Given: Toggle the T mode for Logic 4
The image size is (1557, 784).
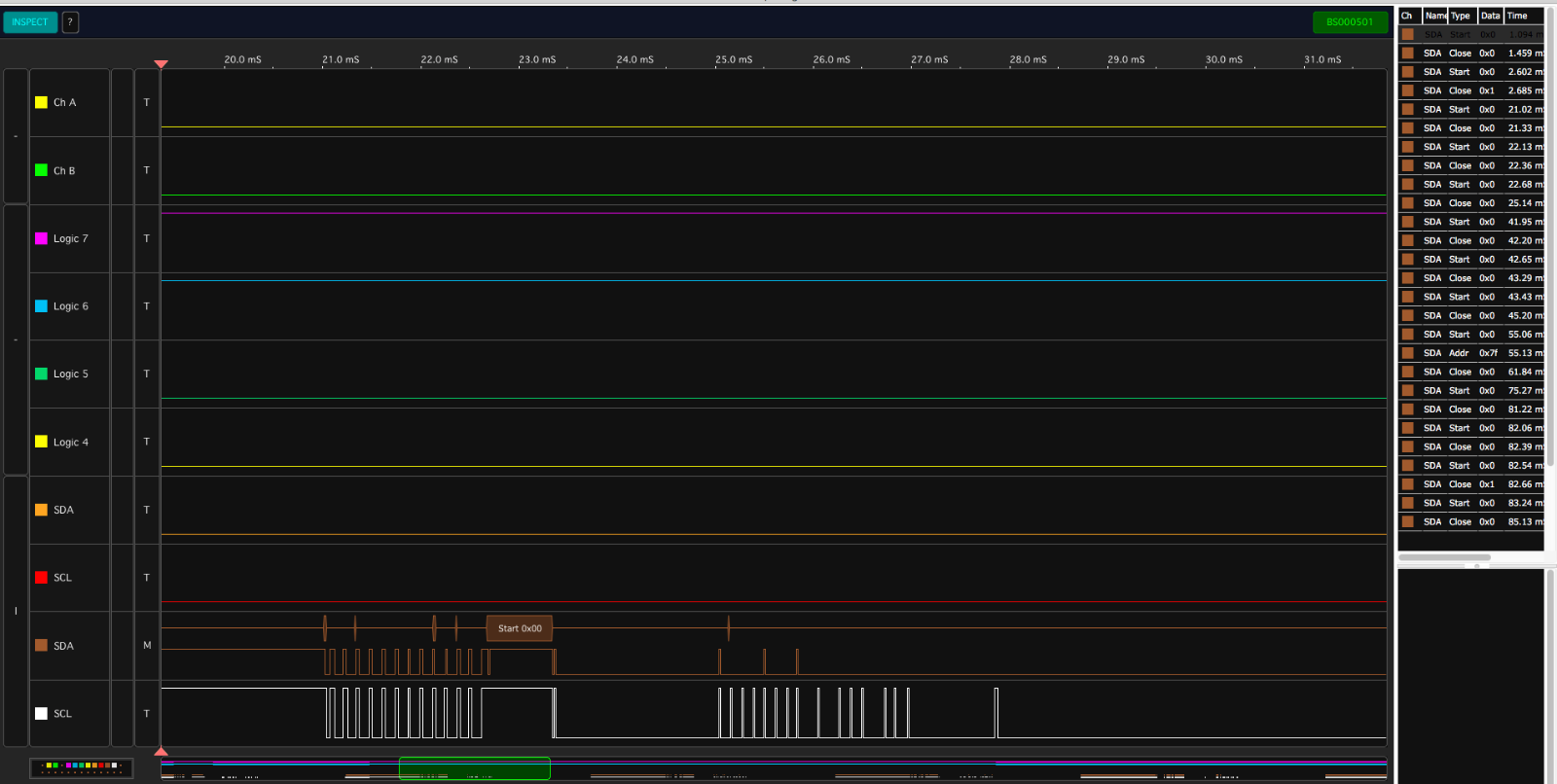Looking at the screenshot, I should (x=147, y=442).
